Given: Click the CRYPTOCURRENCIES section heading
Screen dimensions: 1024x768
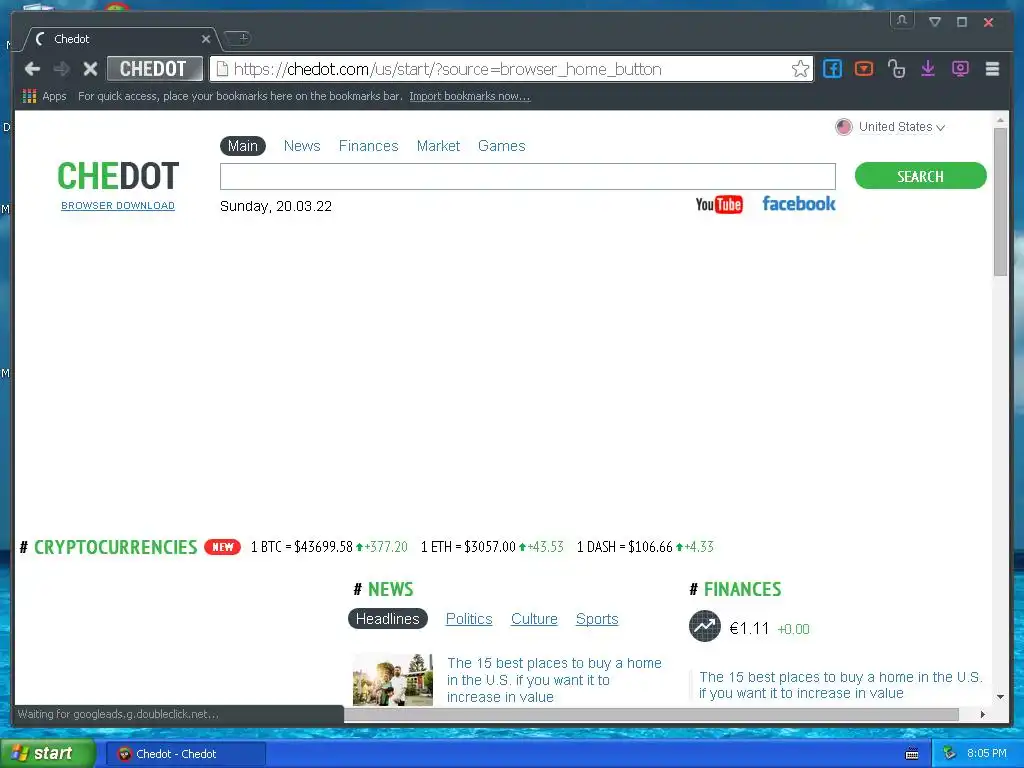Looking at the screenshot, I should pyautogui.click(x=116, y=547).
